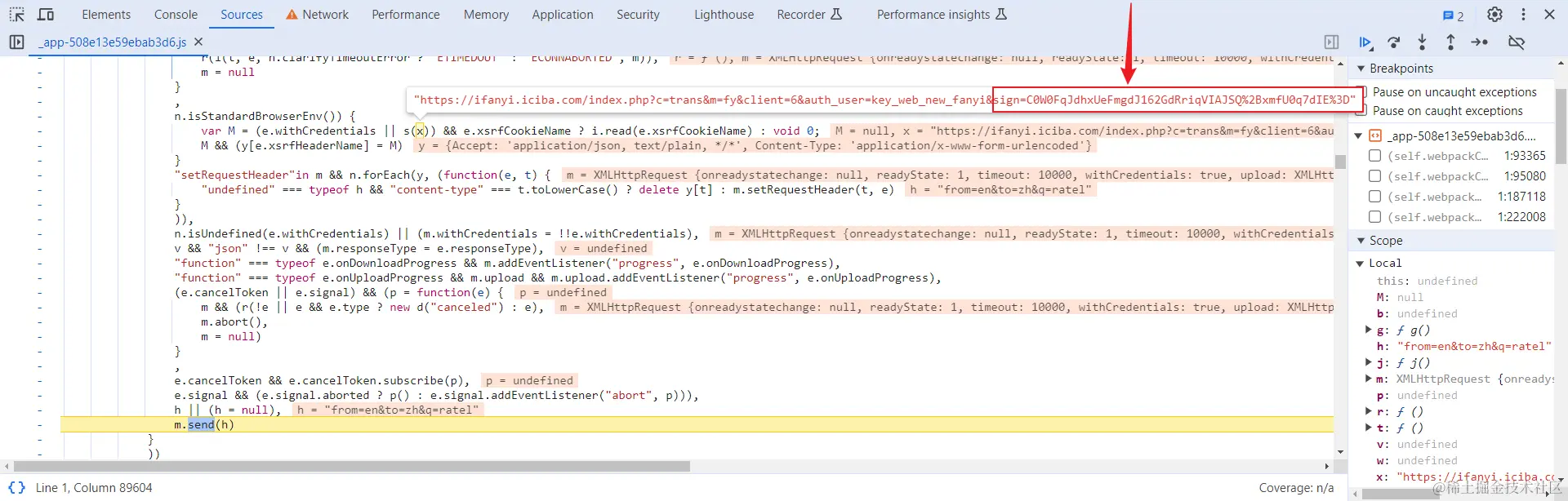Click the 'p: undefined' scope entry
Image resolution: width=1568 pixels, height=501 pixels.
click(1416, 395)
